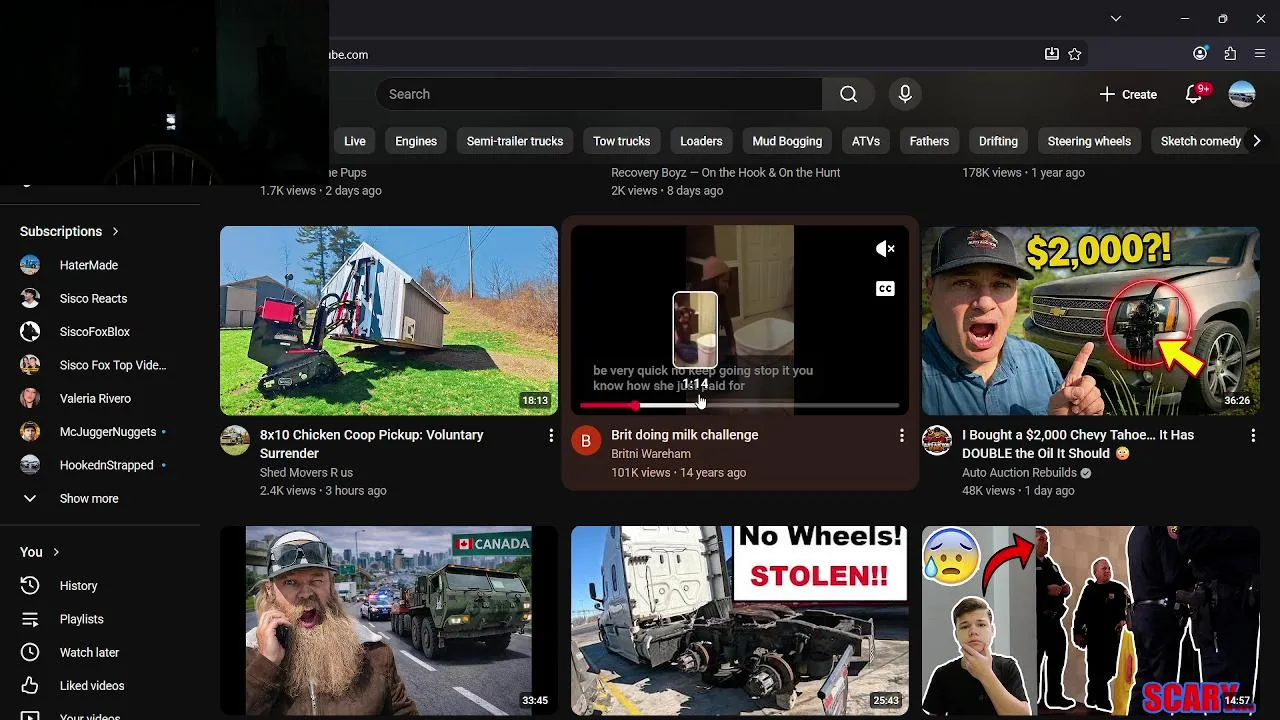This screenshot has height=720, width=1280.
Task: Open Britni Wareham channel avatar
Action: point(586,440)
